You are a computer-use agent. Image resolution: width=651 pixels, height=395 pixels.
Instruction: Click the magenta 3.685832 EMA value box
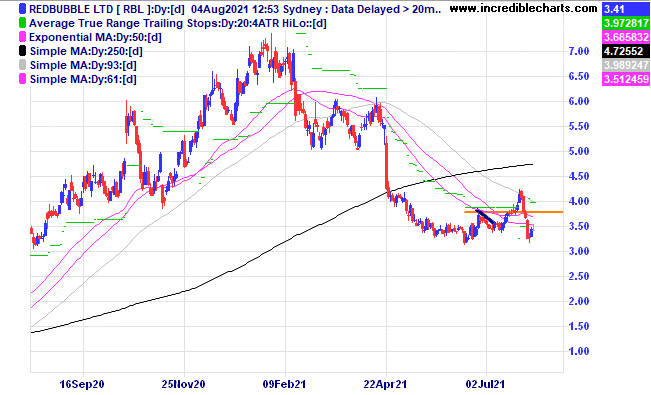(x=625, y=37)
